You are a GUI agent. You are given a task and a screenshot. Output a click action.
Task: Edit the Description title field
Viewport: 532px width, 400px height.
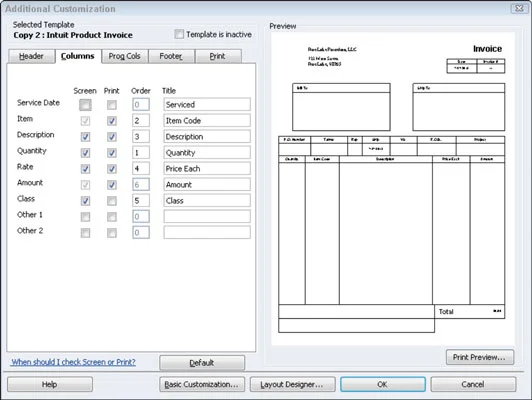[207, 136]
